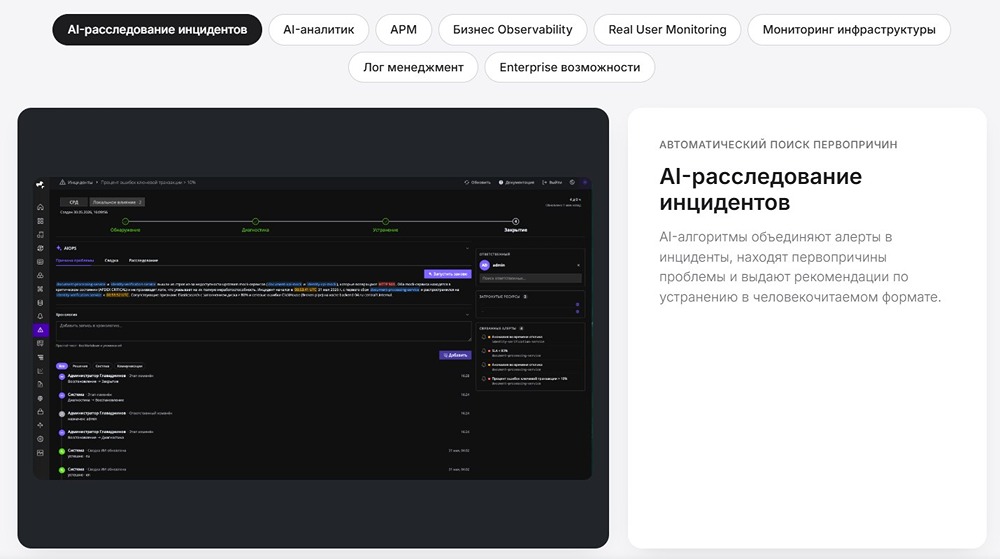
Task: Select the AI-расследование инцидентов tab
Action: [x=157, y=29]
